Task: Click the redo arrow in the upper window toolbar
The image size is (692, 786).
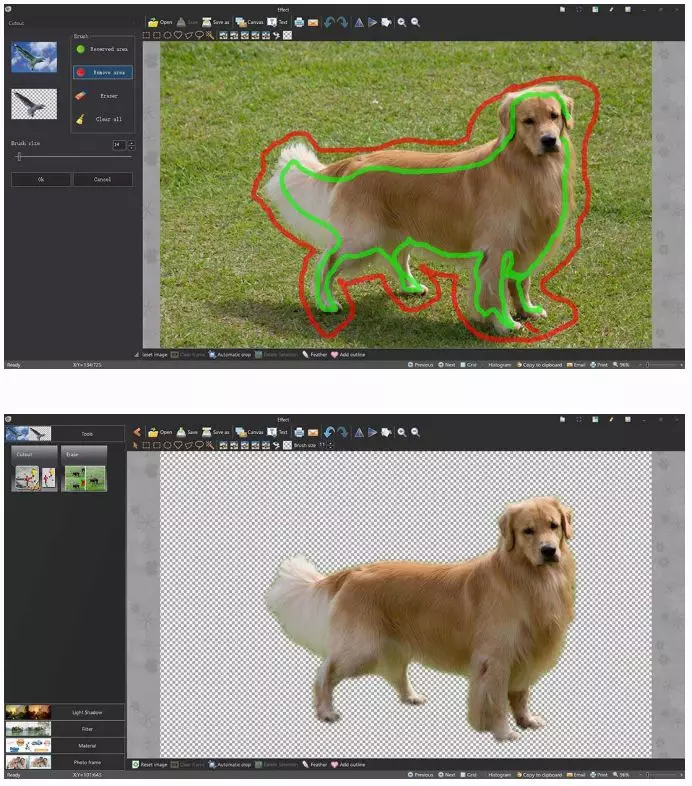Action: tap(342, 22)
